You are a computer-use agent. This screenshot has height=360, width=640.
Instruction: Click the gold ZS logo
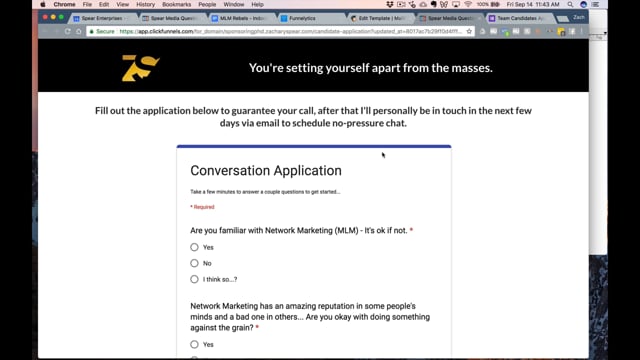[140, 68]
